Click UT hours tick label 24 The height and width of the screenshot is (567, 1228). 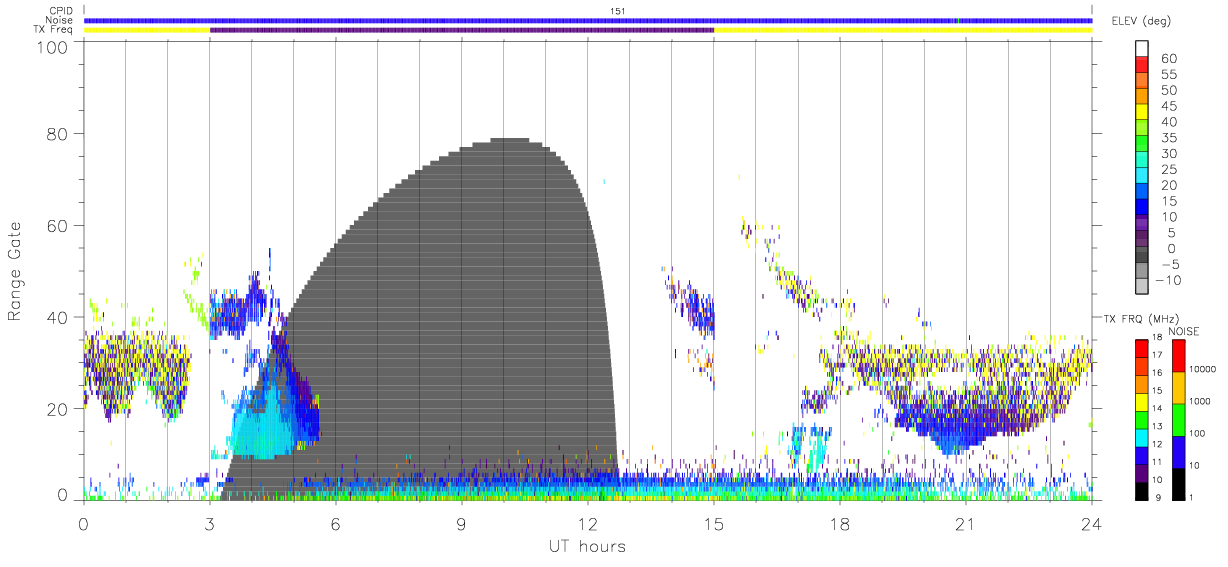point(1092,523)
